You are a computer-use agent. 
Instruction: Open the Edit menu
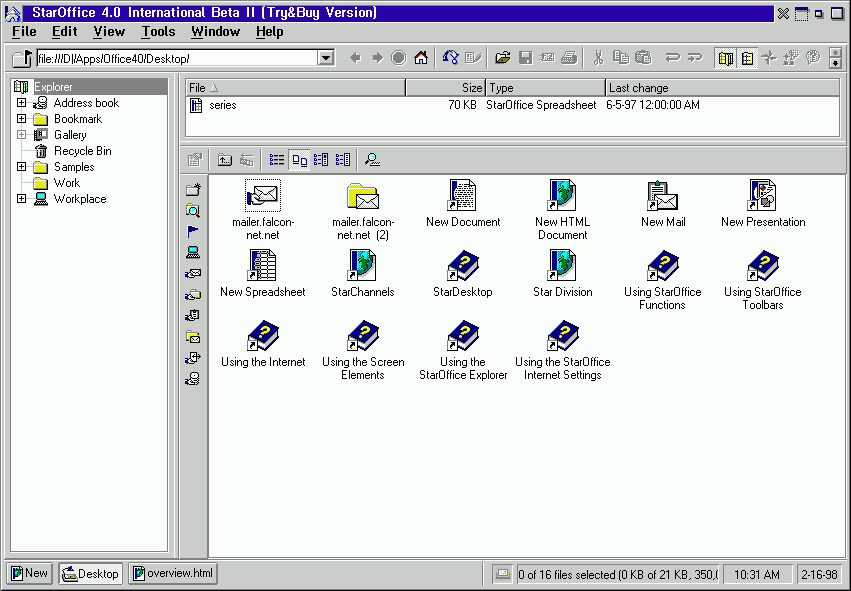click(x=65, y=32)
